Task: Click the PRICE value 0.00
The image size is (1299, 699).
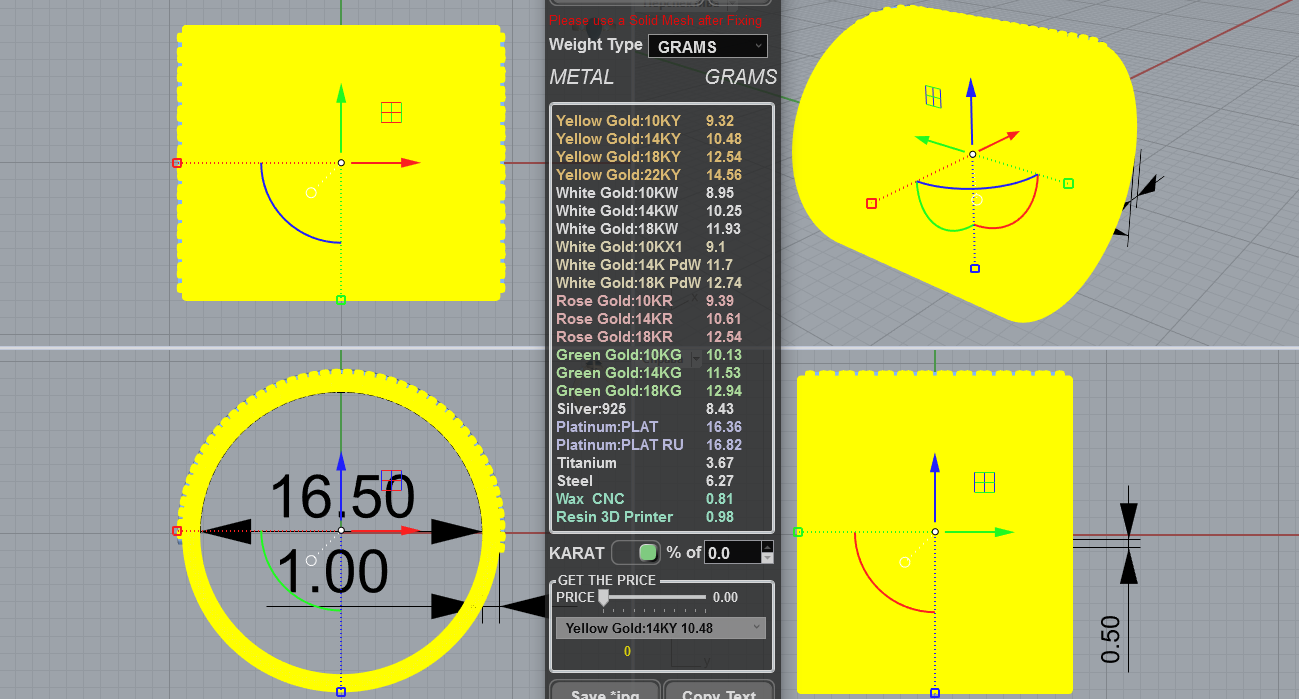Action: (725, 597)
